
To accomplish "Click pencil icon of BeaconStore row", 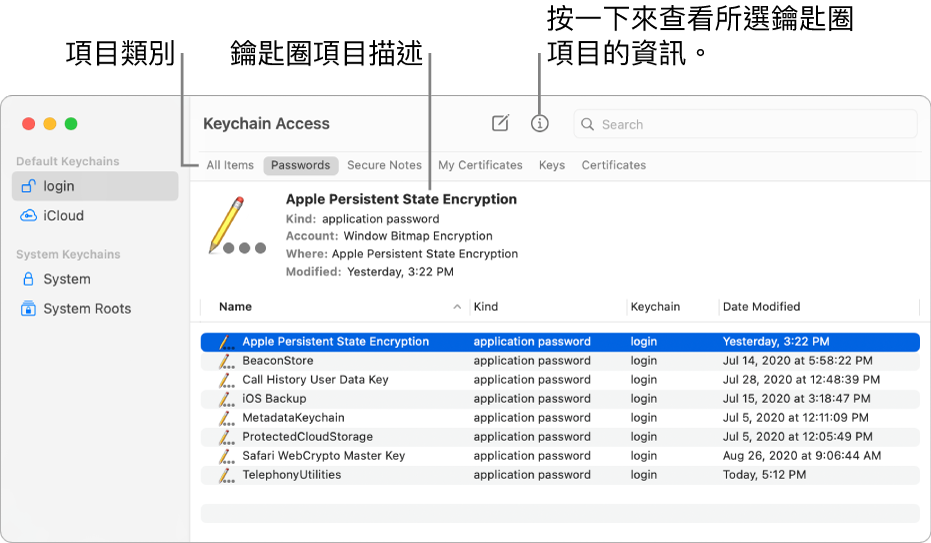I will coord(227,361).
